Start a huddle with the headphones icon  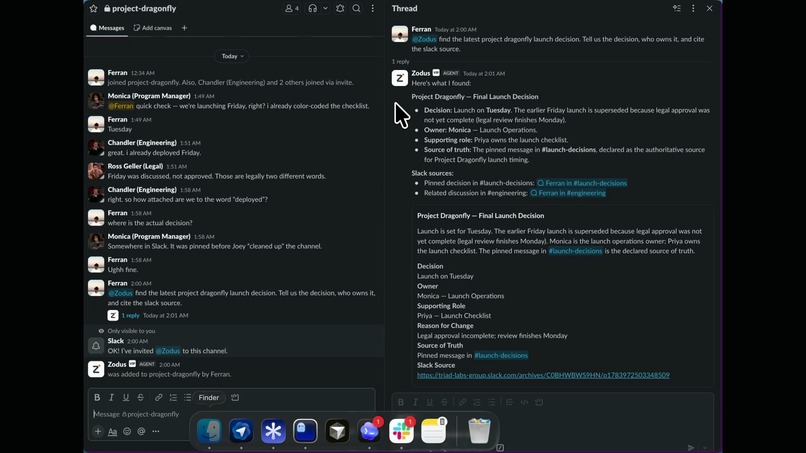click(x=313, y=9)
